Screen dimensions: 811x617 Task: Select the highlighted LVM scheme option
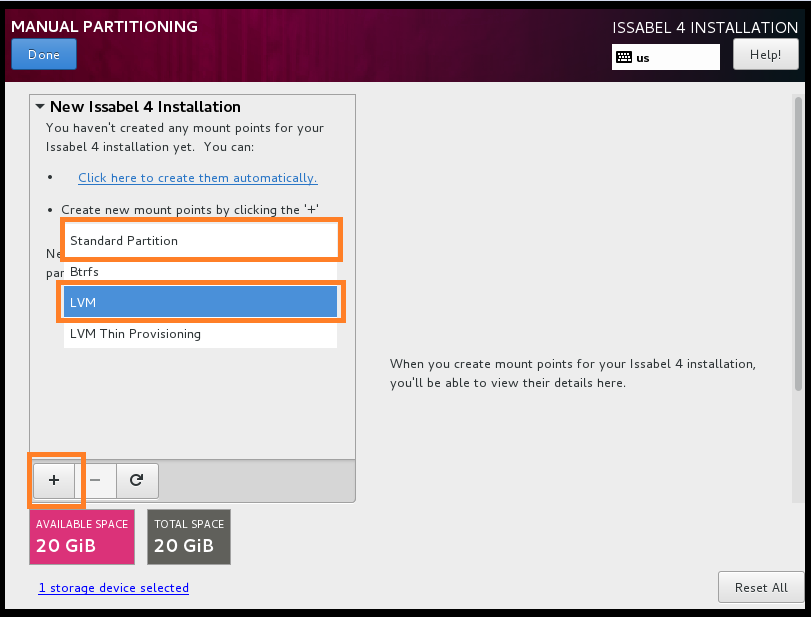click(200, 302)
